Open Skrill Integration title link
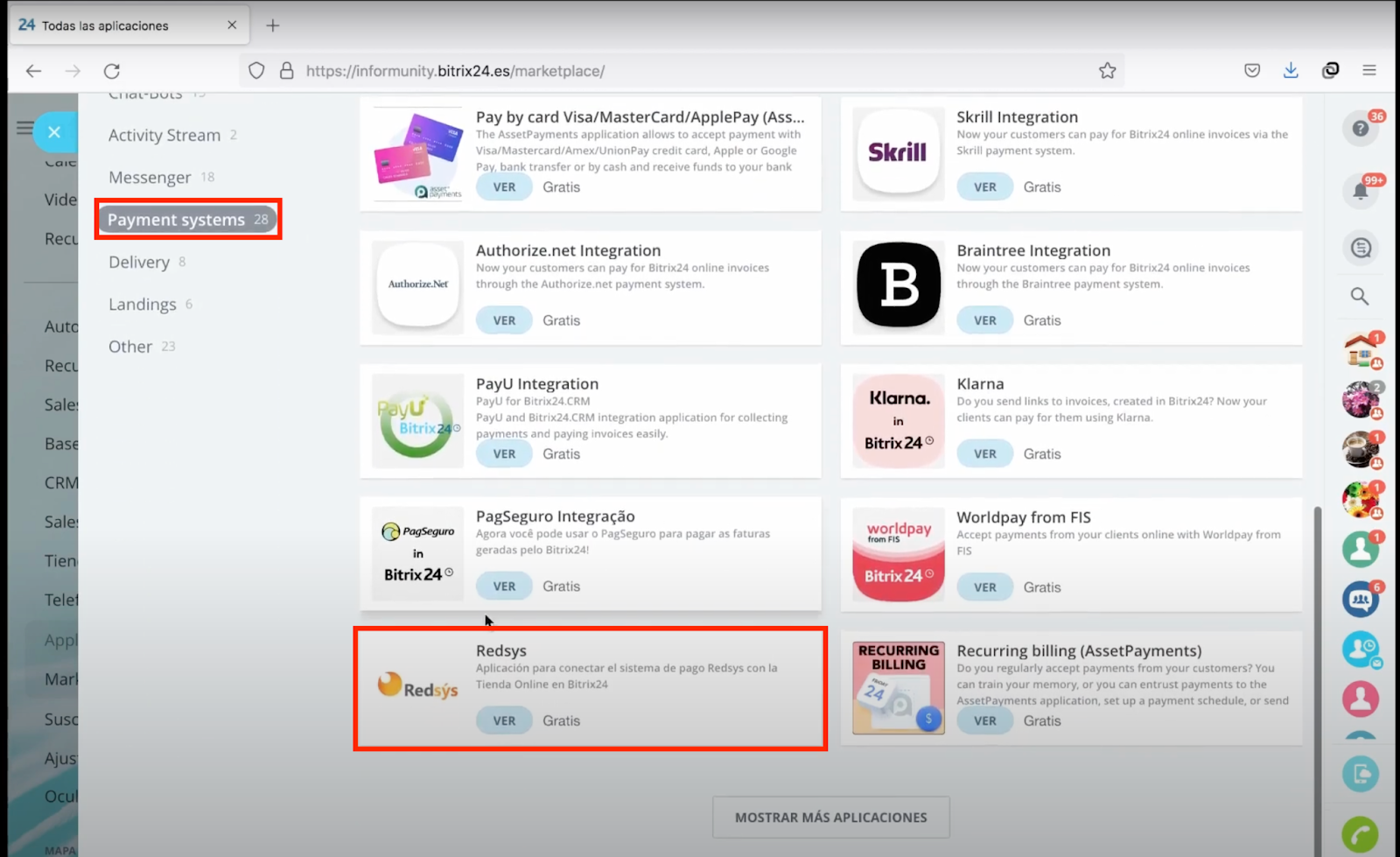 [1017, 116]
